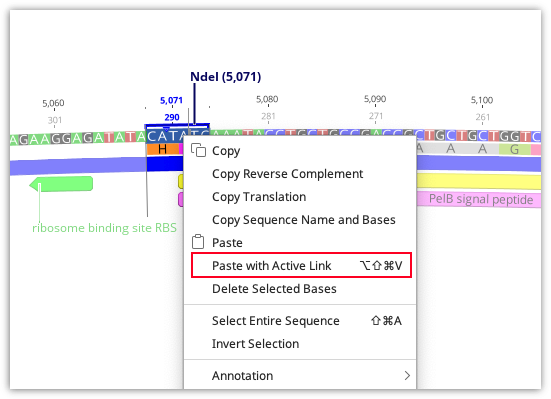Image resolution: width=551 pixels, height=399 pixels.
Task: Click the blue CDS annotation bar at left
Action: (x=78, y=166)
